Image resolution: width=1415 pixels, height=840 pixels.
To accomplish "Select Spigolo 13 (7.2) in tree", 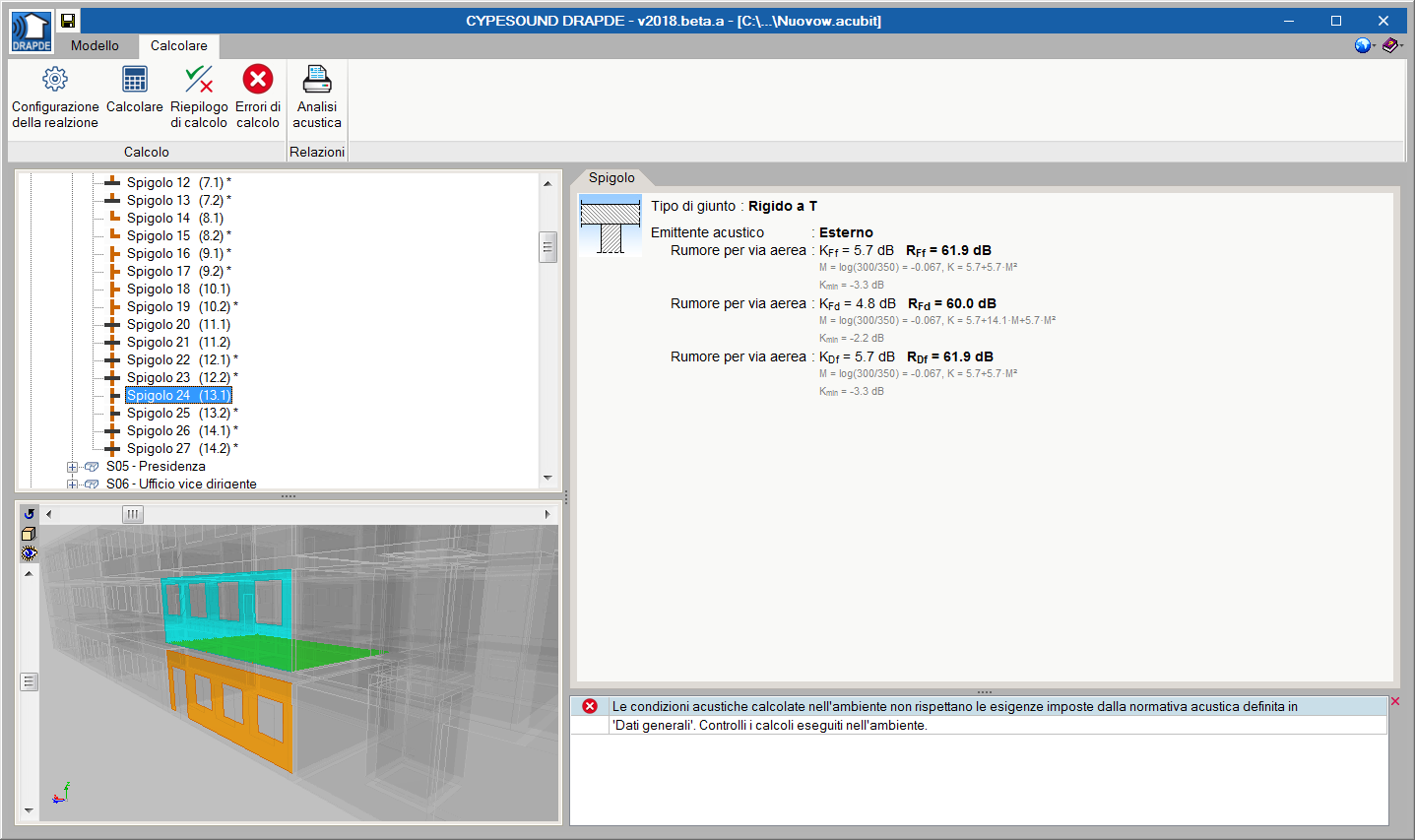I will pos(179,200).
